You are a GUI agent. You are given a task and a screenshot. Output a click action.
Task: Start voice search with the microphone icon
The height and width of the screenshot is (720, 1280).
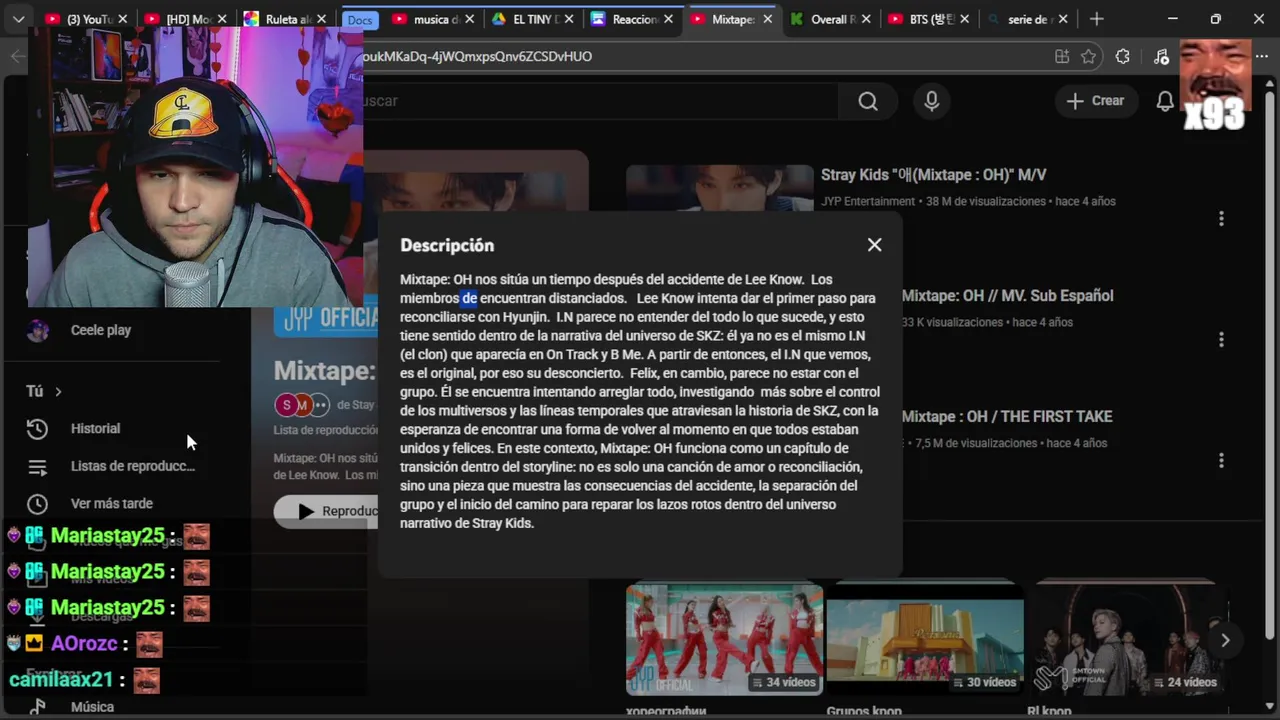click(x=932, y=101)
